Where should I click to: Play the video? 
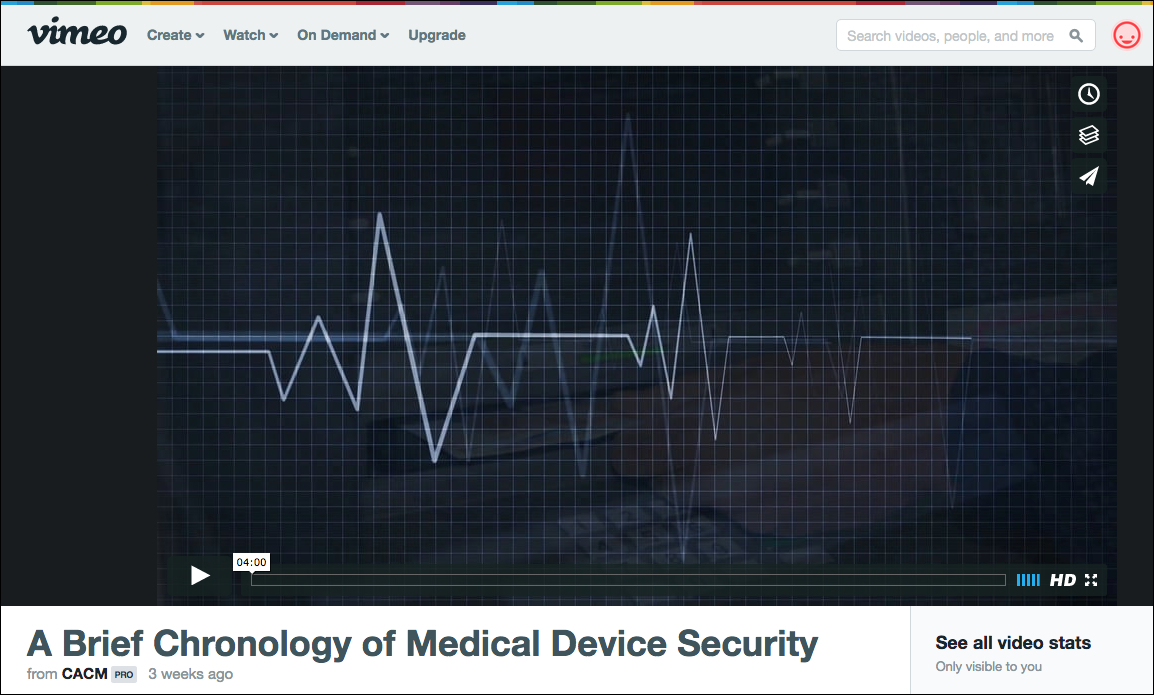(200, 575)
